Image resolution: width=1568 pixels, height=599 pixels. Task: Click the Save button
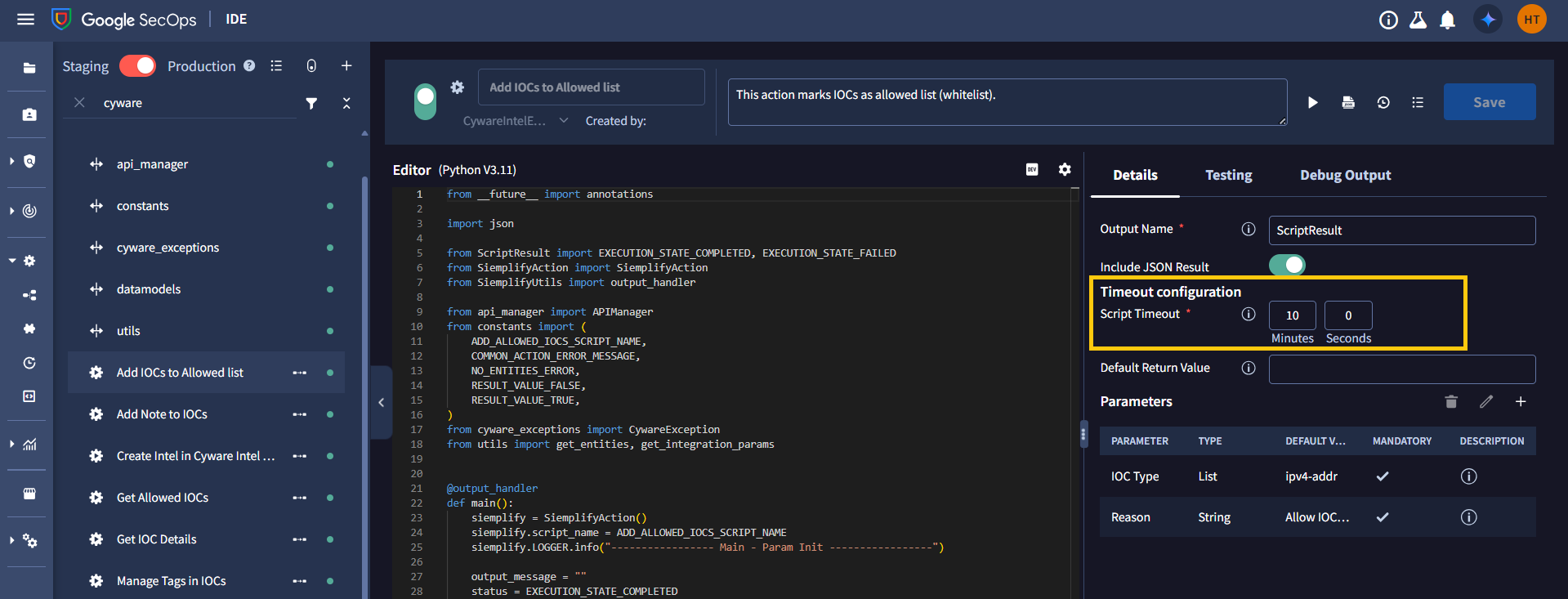pyautogui.click(x=1489, y=102)
